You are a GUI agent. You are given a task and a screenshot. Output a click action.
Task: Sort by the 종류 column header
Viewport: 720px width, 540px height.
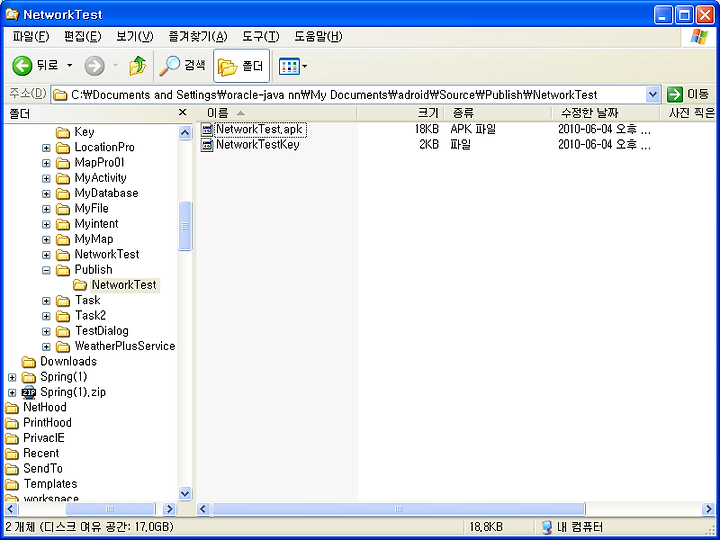click(498, 113)
